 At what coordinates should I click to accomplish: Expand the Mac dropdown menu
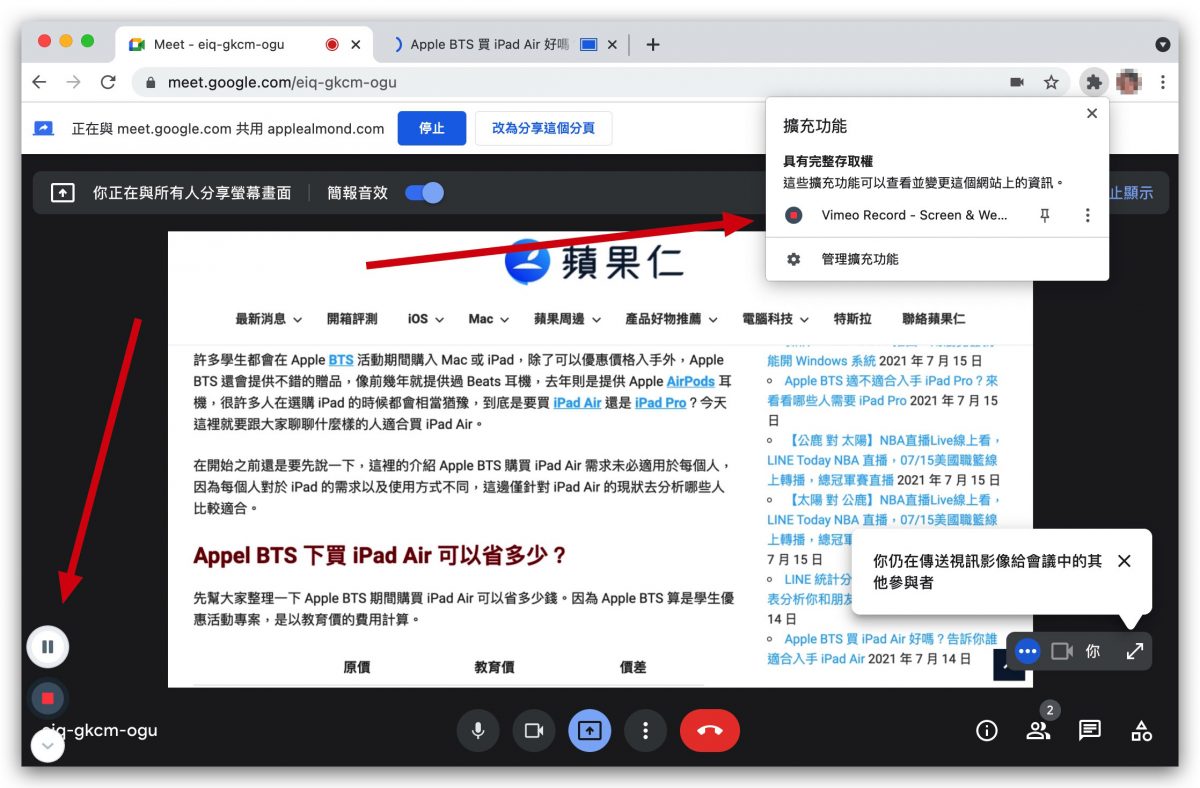pyautogui.click(x=489, y=319)
